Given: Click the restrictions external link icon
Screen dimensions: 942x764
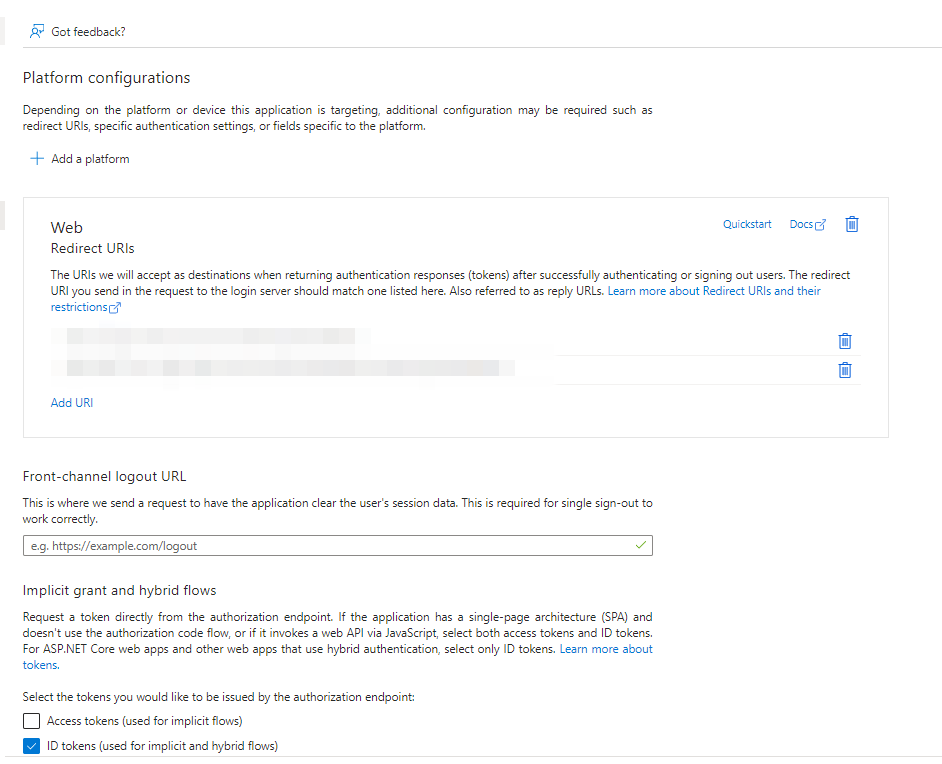Looking at the screenshot, I should pyautogui.click(x=115, y=308).
